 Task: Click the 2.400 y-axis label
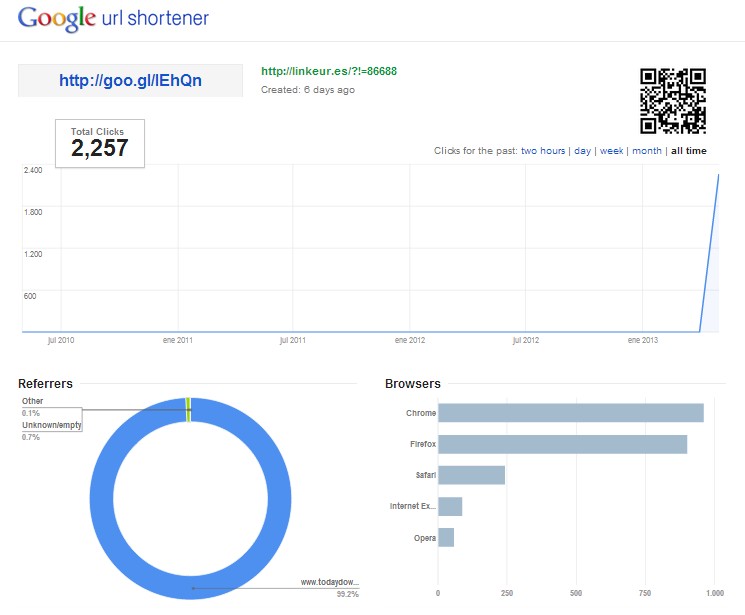click(33, 170)
